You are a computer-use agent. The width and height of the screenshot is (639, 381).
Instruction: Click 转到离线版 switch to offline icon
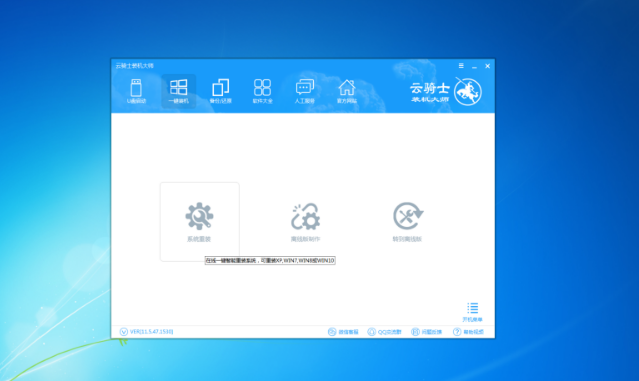(x=408, y=216)
